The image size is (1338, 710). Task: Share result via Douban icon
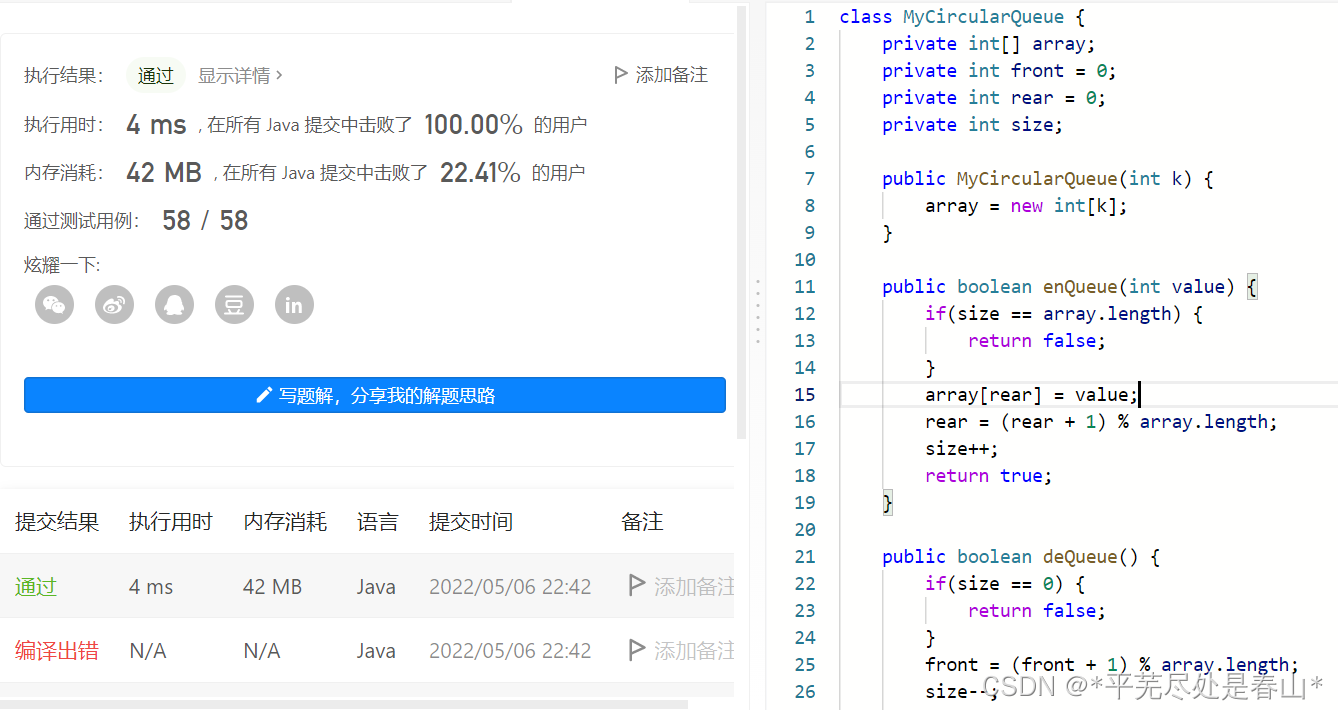[234, 305]
